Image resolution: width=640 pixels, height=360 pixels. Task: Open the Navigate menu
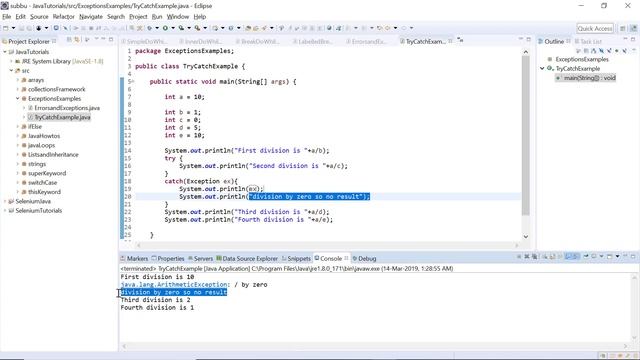(91, 17)
